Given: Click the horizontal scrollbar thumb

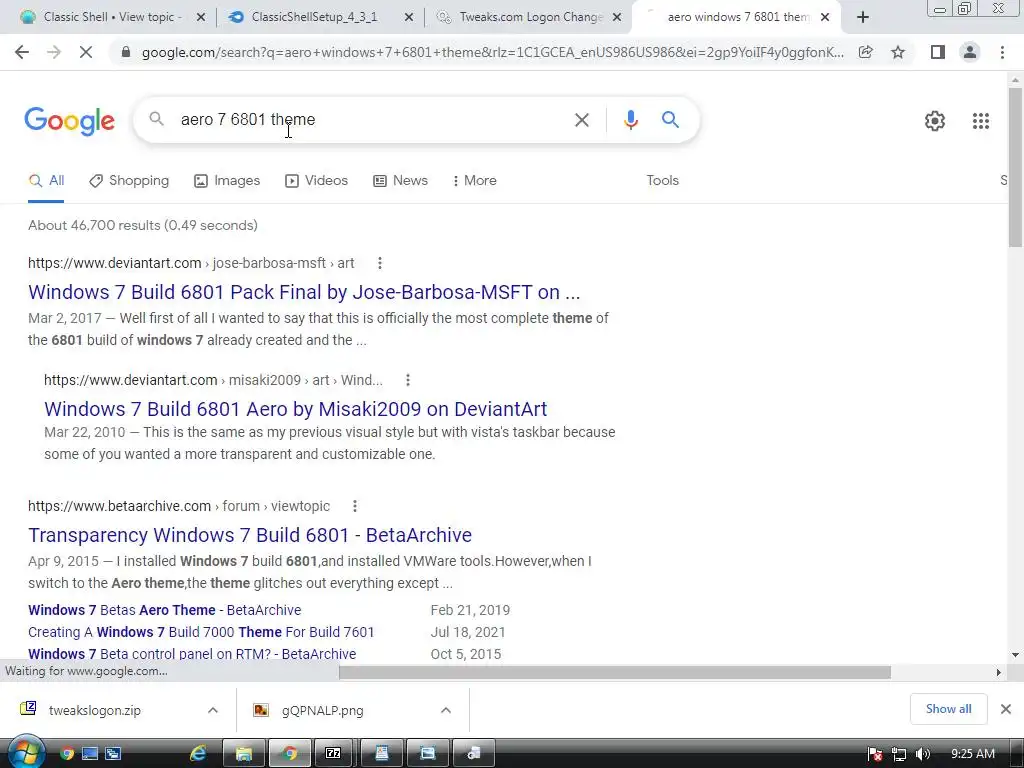Looking at the screenshot, I should [615, 672].
